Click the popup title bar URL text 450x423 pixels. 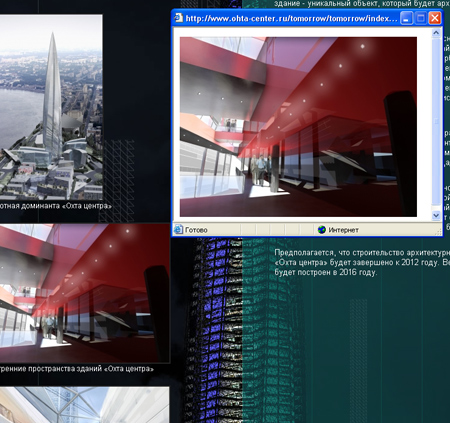pos(291,18)
